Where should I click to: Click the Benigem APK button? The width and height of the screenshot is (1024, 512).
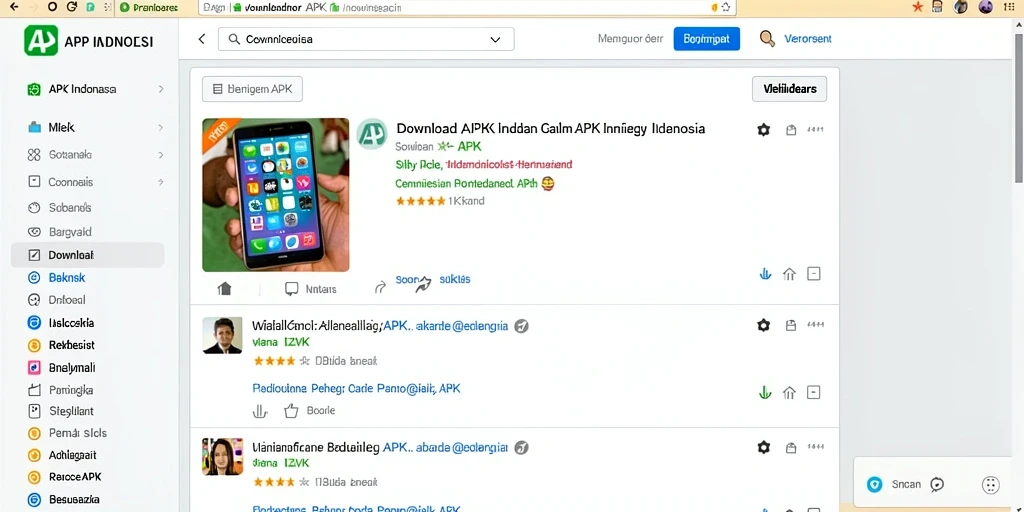pos(252,89)
